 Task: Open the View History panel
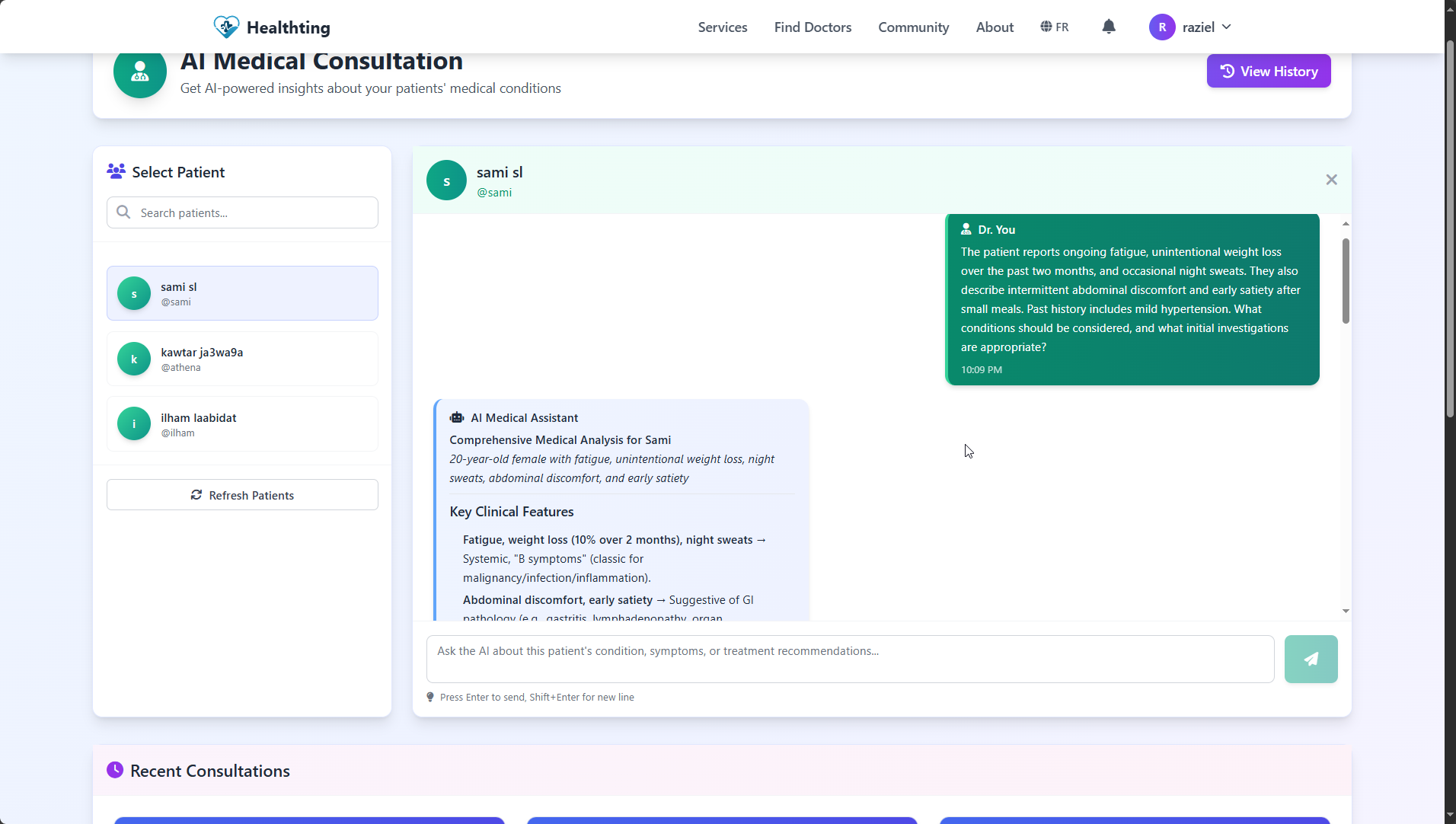(x=1269, y=71)
